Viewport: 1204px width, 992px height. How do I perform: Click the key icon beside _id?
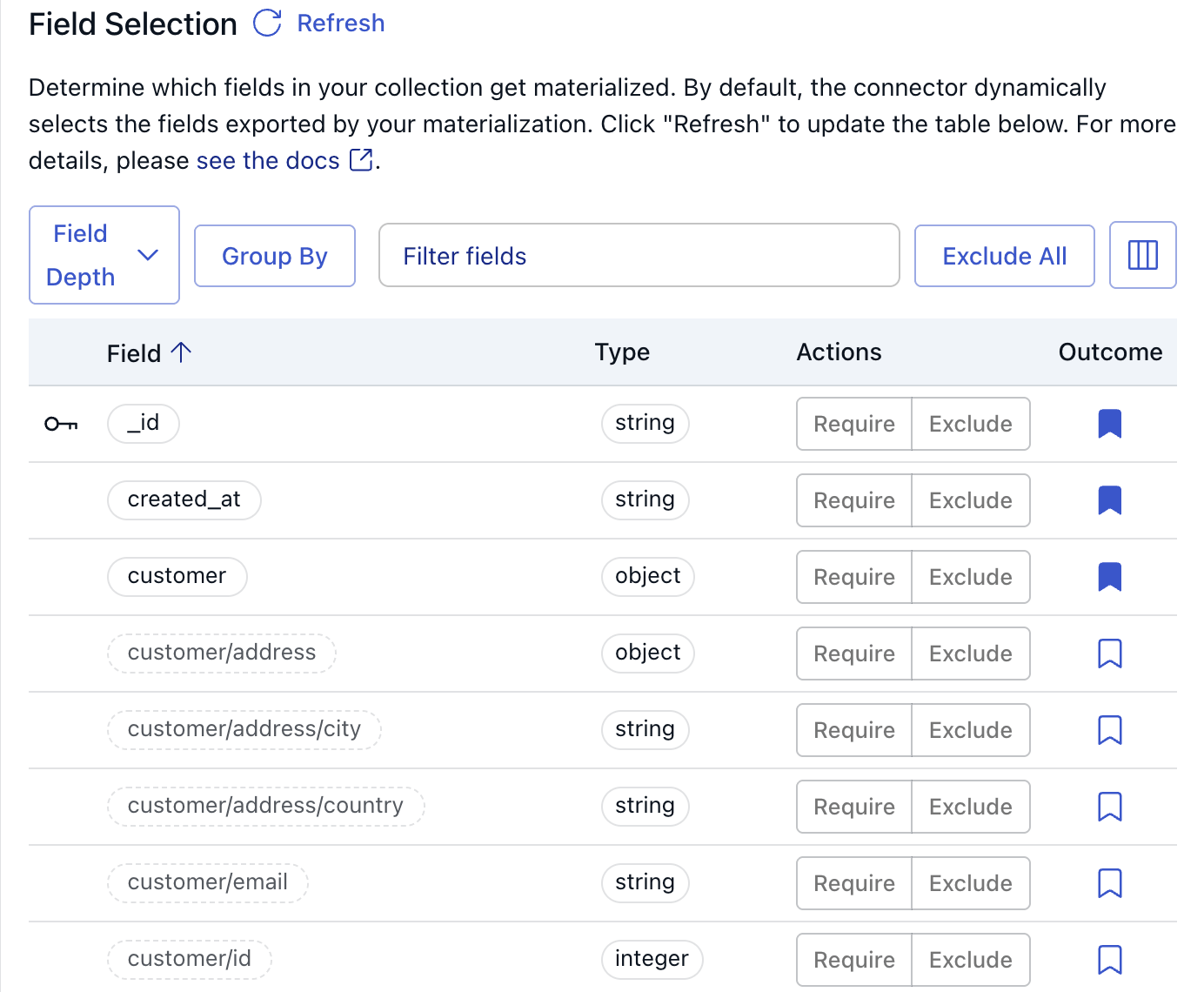tap(62, 424)
